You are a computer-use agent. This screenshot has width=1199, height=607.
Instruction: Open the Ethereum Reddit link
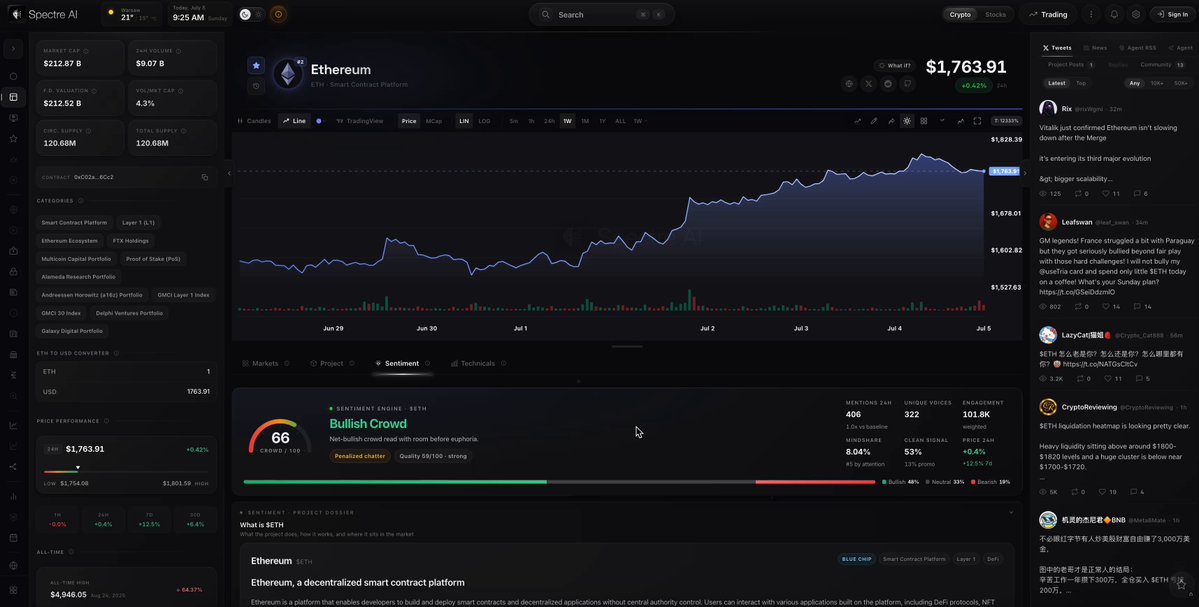889,84
